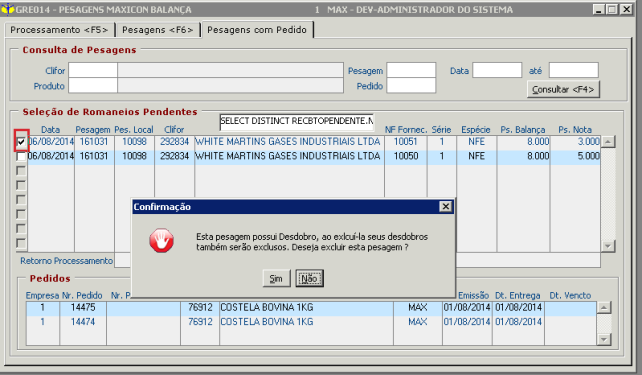The height and width of the screenshot is (375, 642).
Task: Confirm deletion with Sim button
Action: click(x=276, y=278)
